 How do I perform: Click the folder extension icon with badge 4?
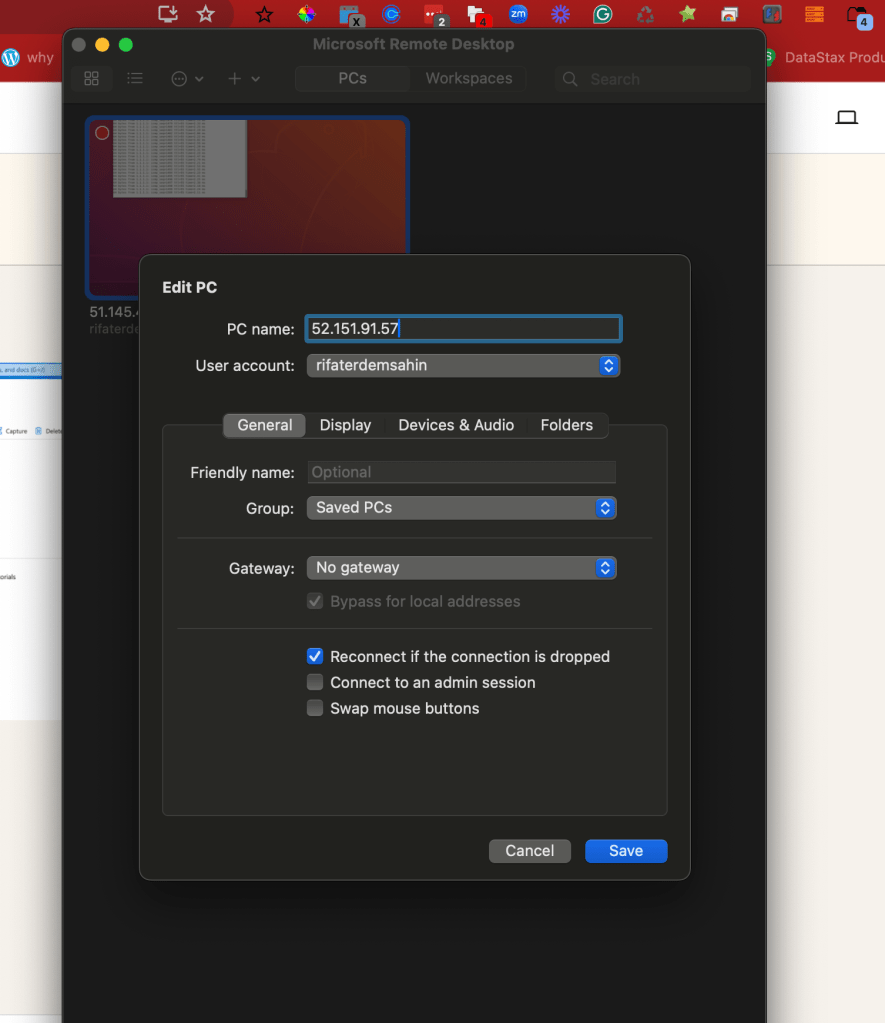coord(478,16)
